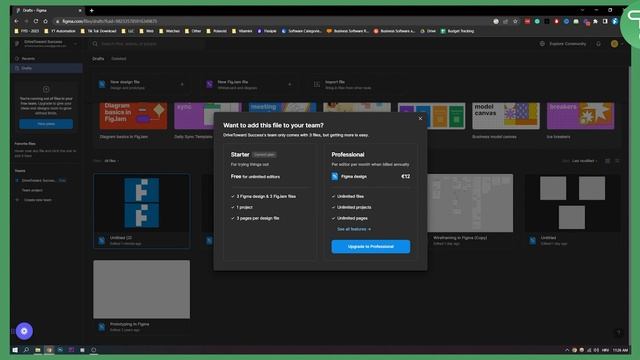Viewport: 640px width, 360px height.
Task: Open File Explorer from the taskbar
Action: coord(38,350)
